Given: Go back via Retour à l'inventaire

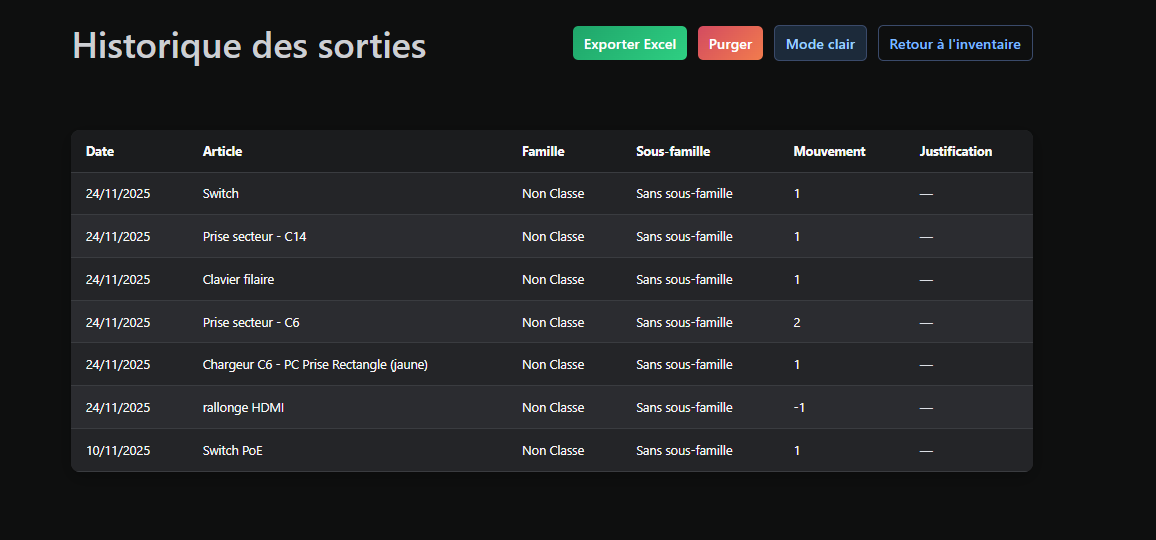Looking at the screenshot, I should (x=955, y=44).
